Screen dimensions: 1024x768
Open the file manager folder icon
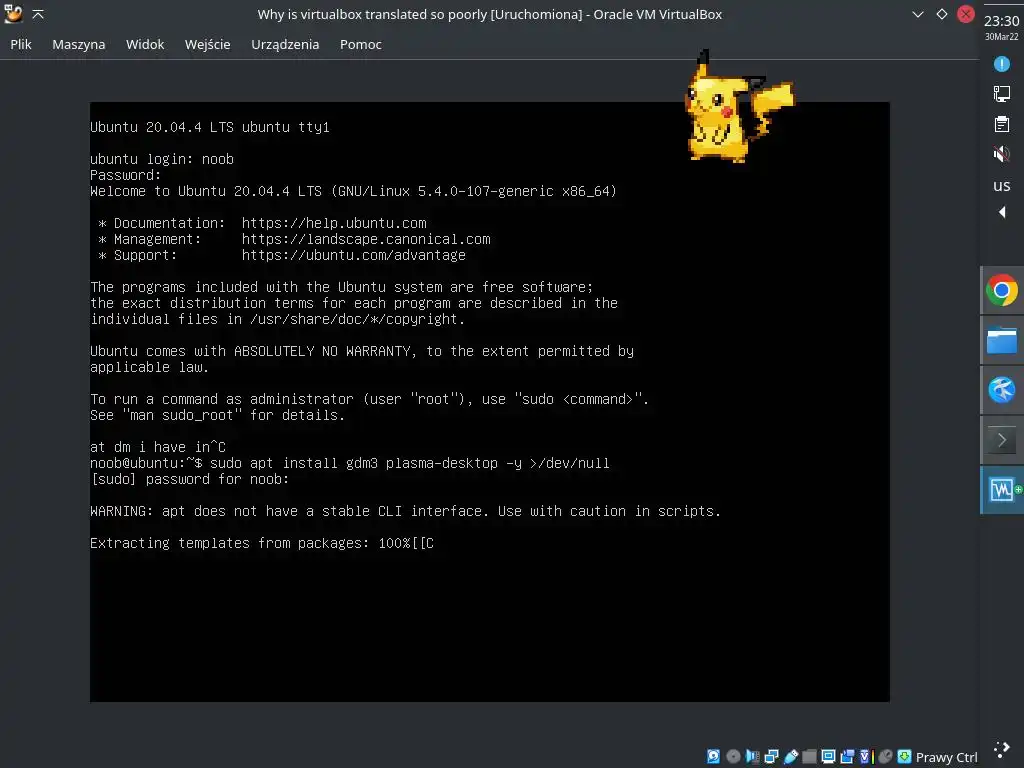coord(1001,340)
